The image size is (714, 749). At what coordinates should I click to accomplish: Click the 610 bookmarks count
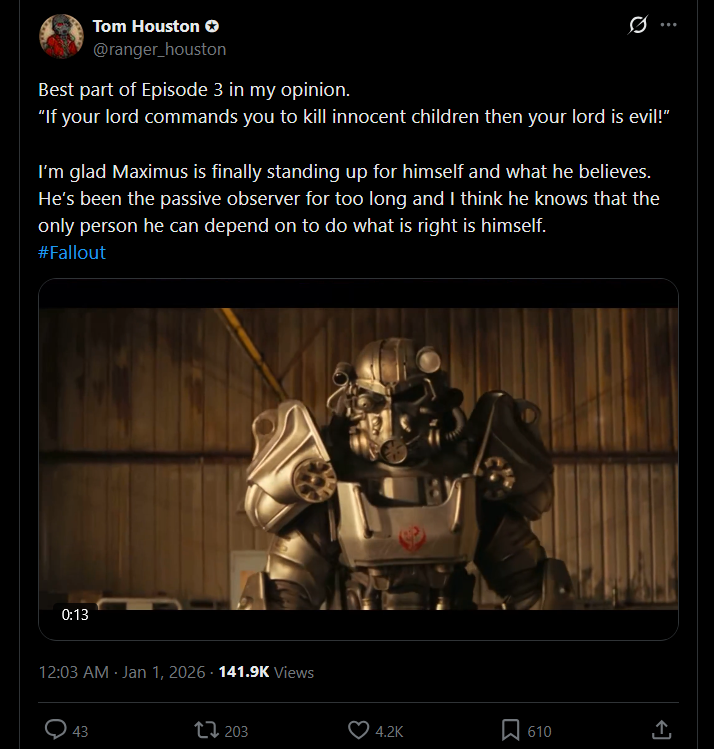click(539, 731)
